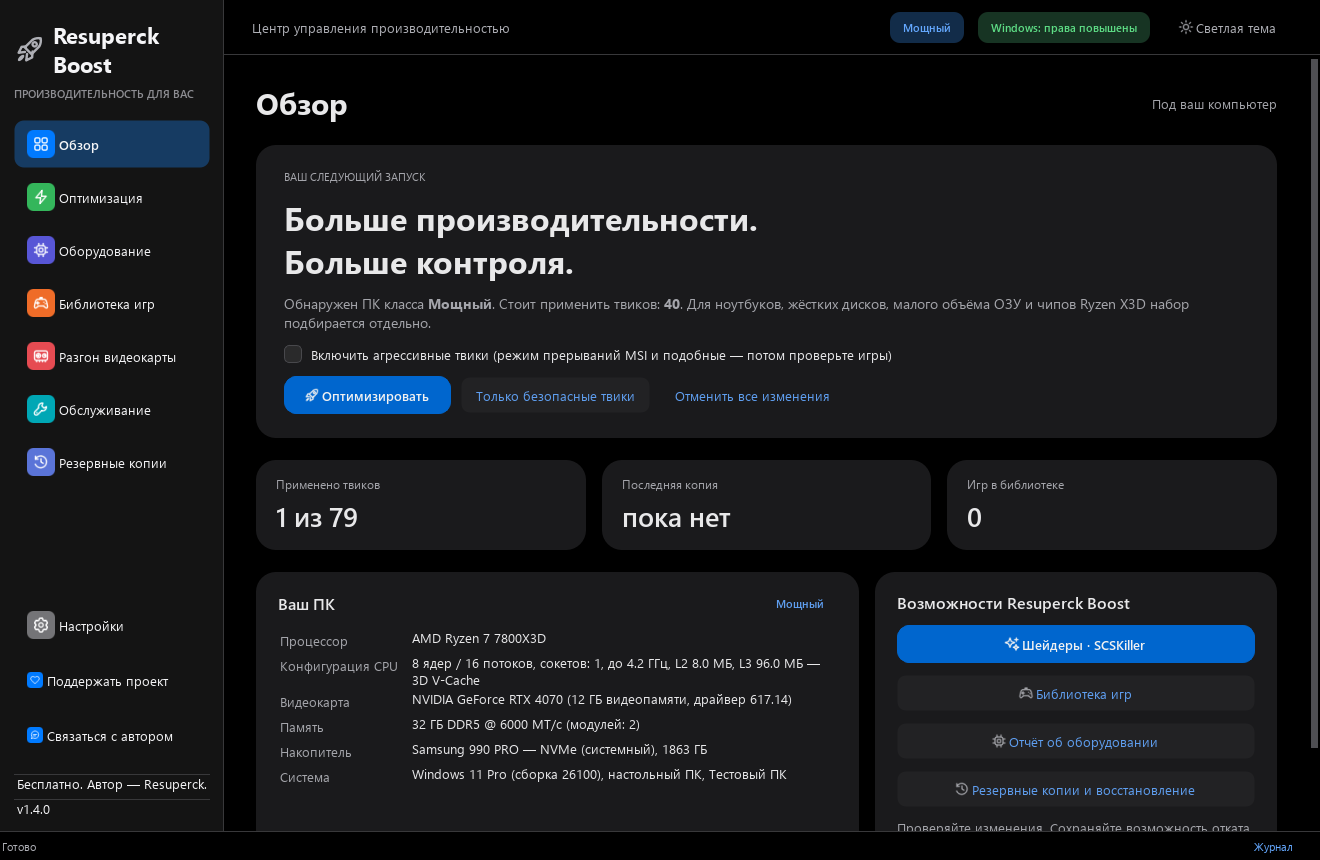
Task: Click Отменить все изменения link
Action: [752, 396]
